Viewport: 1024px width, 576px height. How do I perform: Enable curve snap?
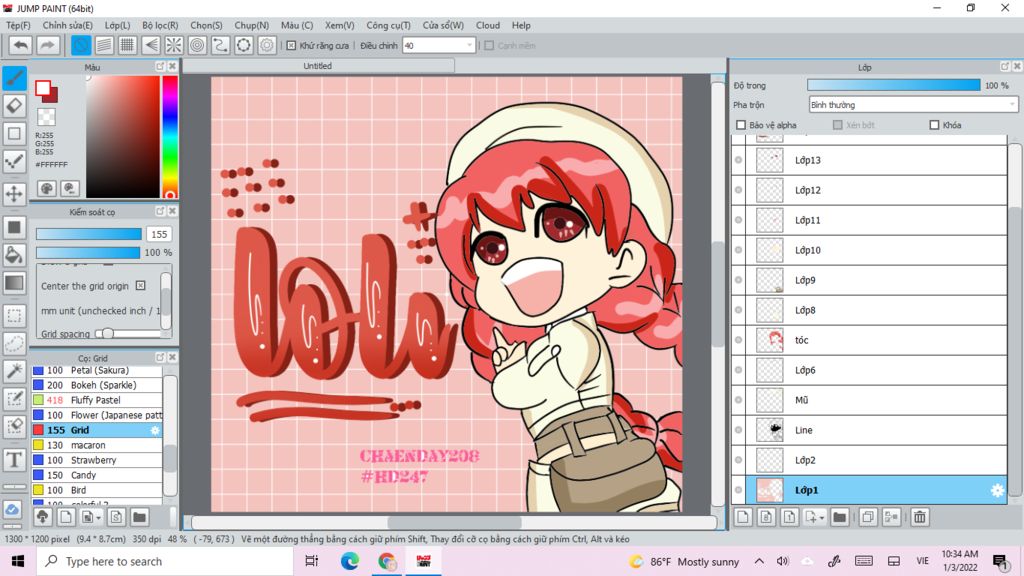221,45
